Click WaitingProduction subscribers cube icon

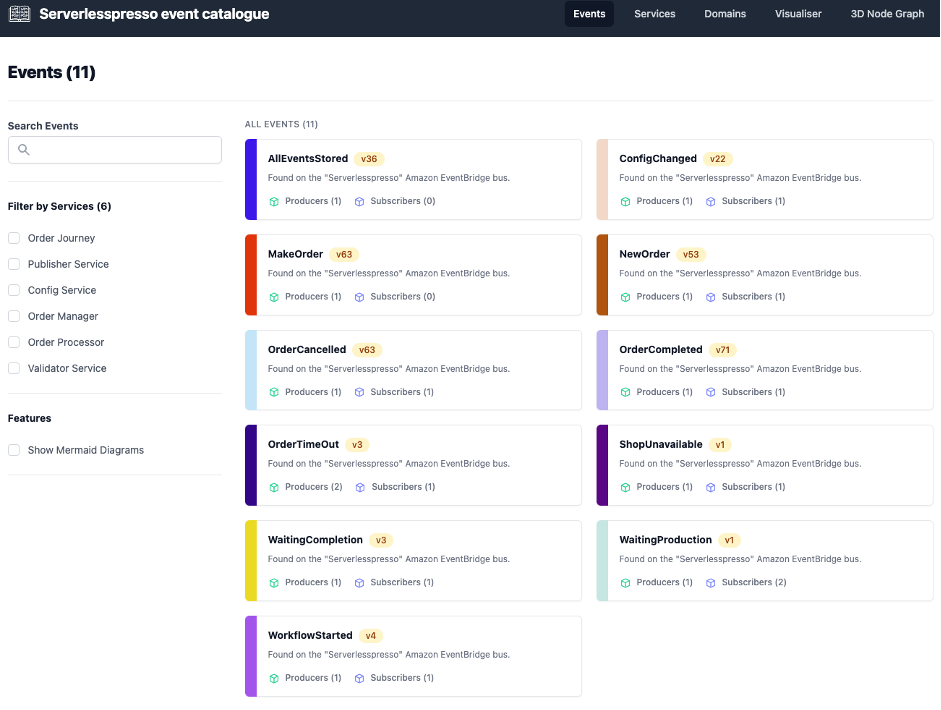(x=711, y=583)
